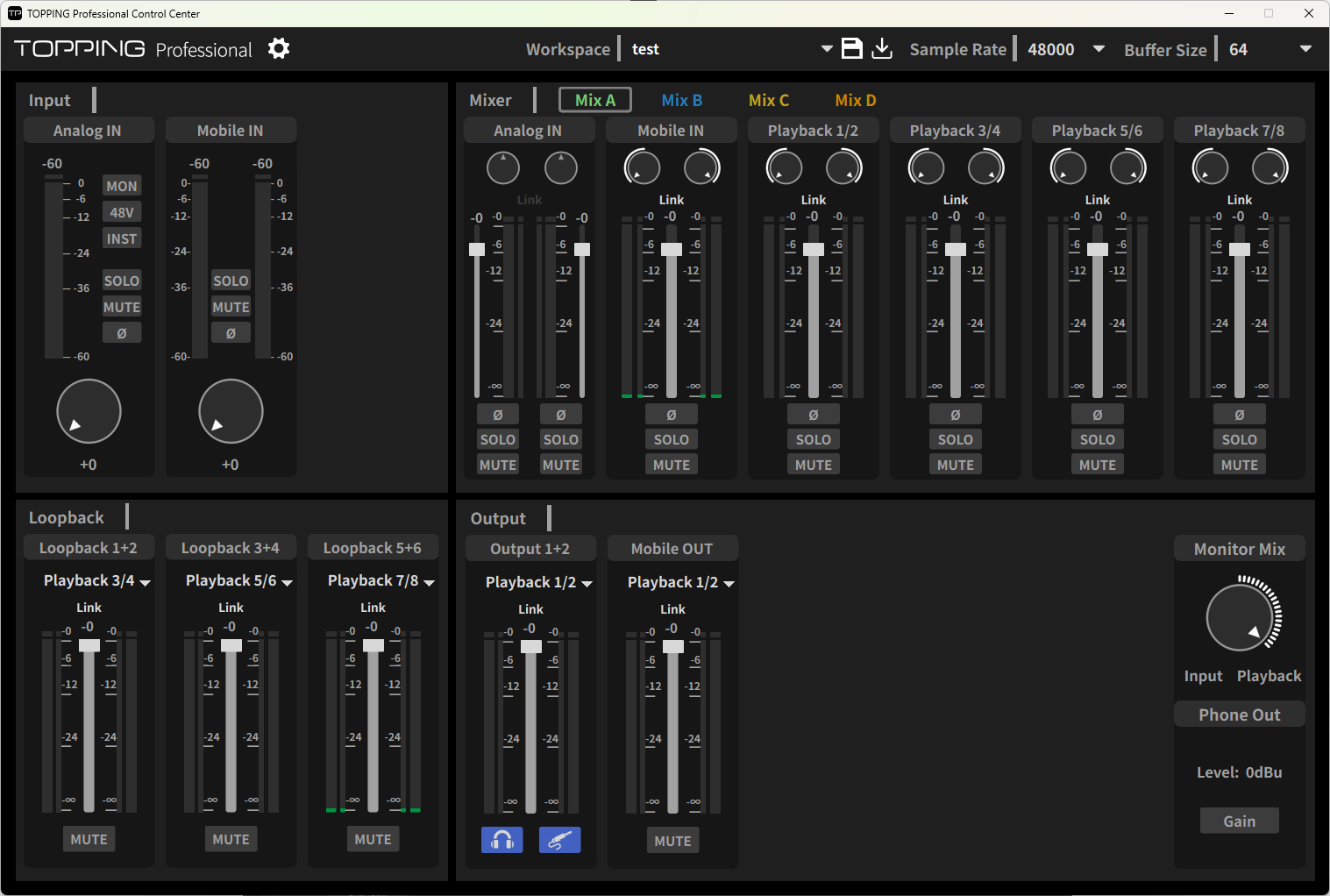Invert phase on Mixer Playback 1/2
The width and height of the screenshot is (1330, 896).
tap(814, 415)
